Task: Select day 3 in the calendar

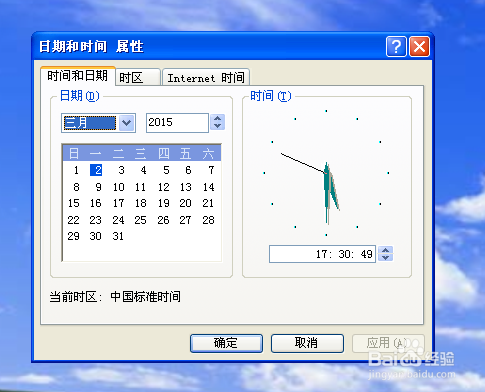Action: (121, 170)
